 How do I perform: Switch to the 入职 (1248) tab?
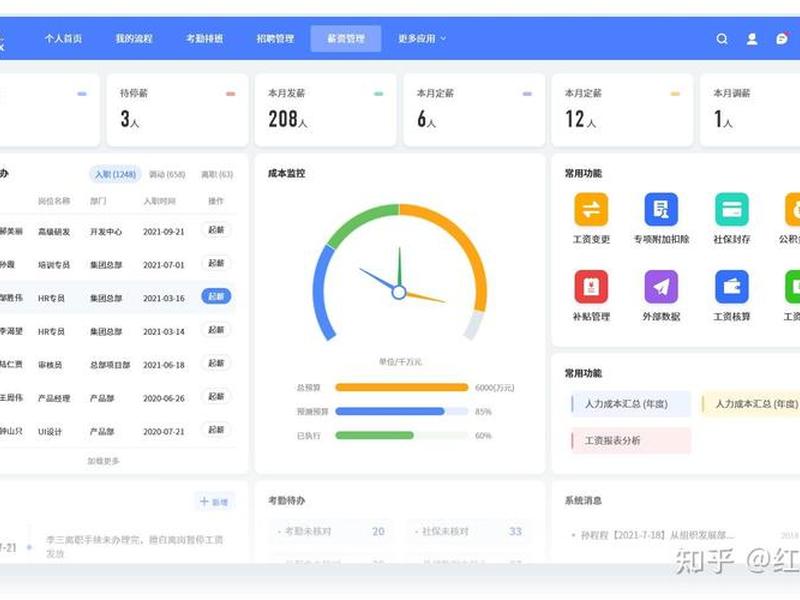(115, 174)
